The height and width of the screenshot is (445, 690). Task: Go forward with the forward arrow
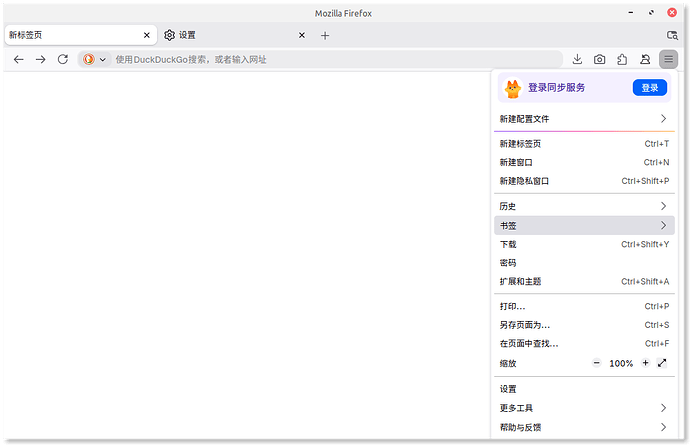click(x=40, y=59)
